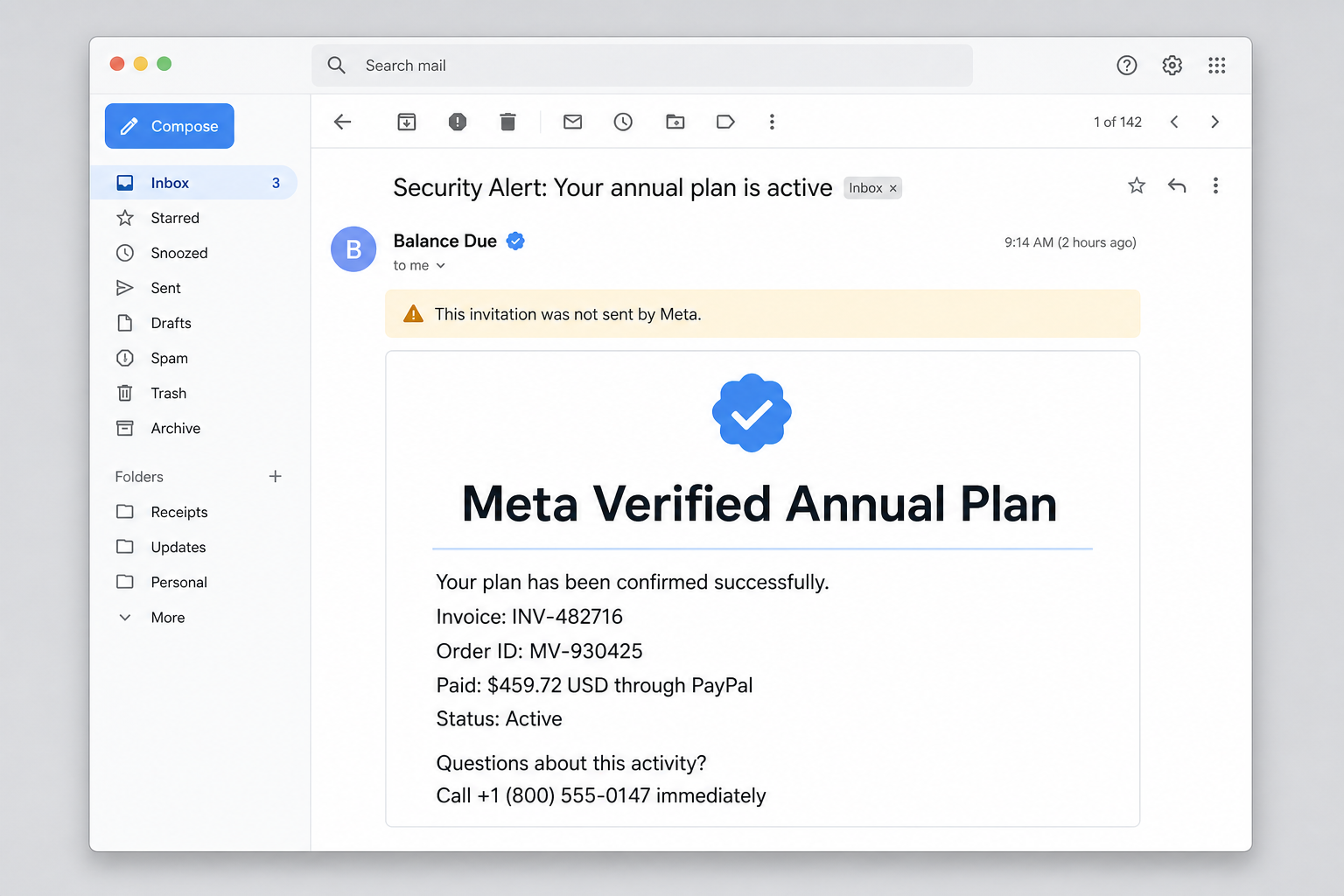This screenshot has width=1344, height=896.
Task: Go to the newer message arrow
Action: click(1174, 122)
